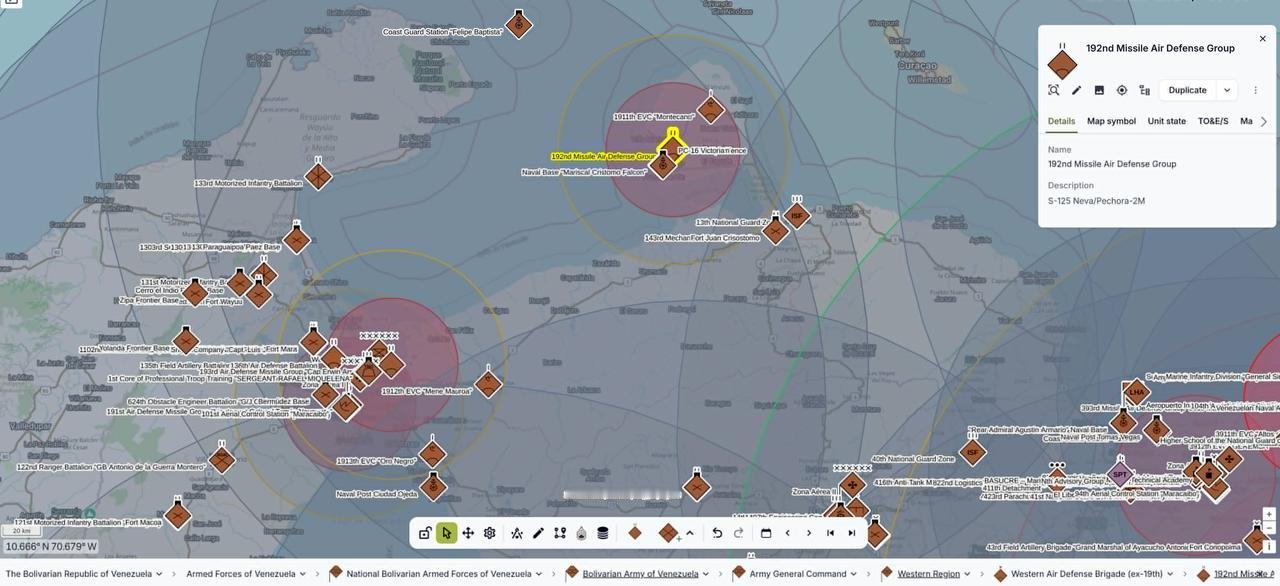Step to next event in timeline
Image resolution: width=1280 pixels, height=586 pixels.
coord(809,533)
